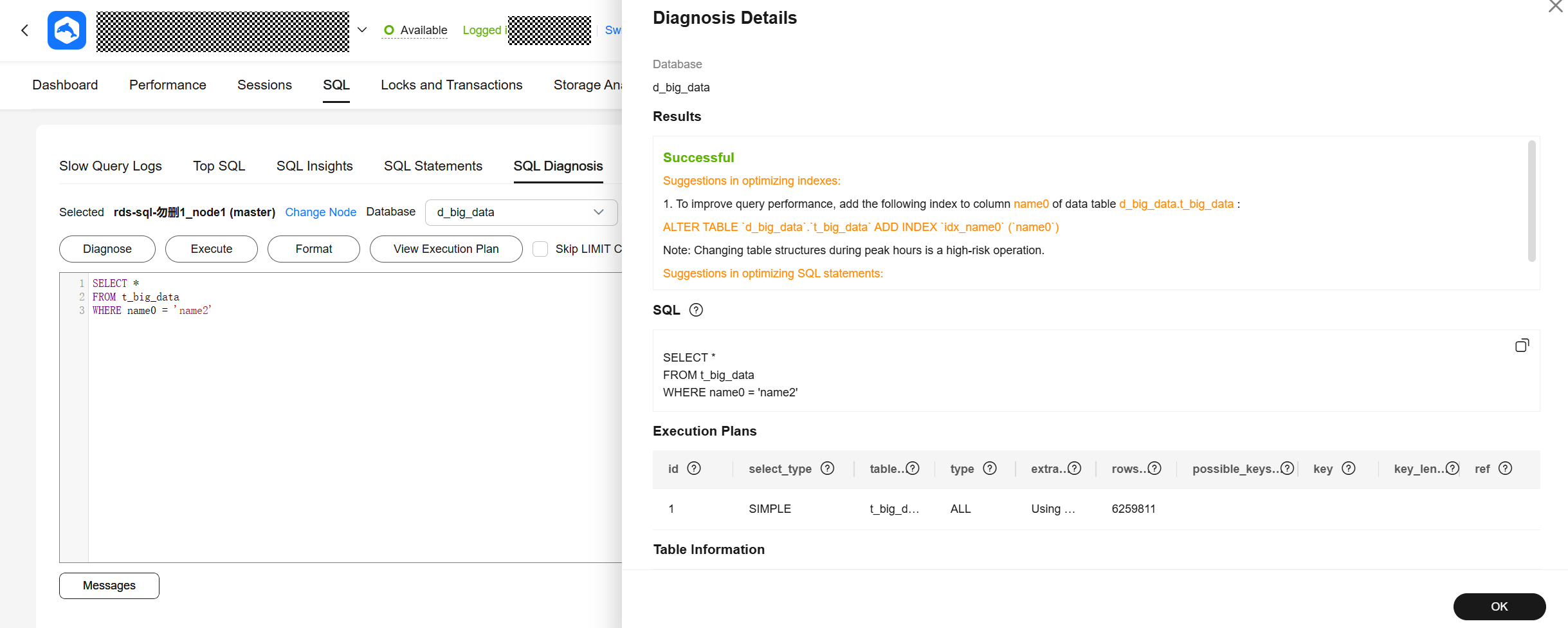Click the Successful result heading

[x=698, y=158]
